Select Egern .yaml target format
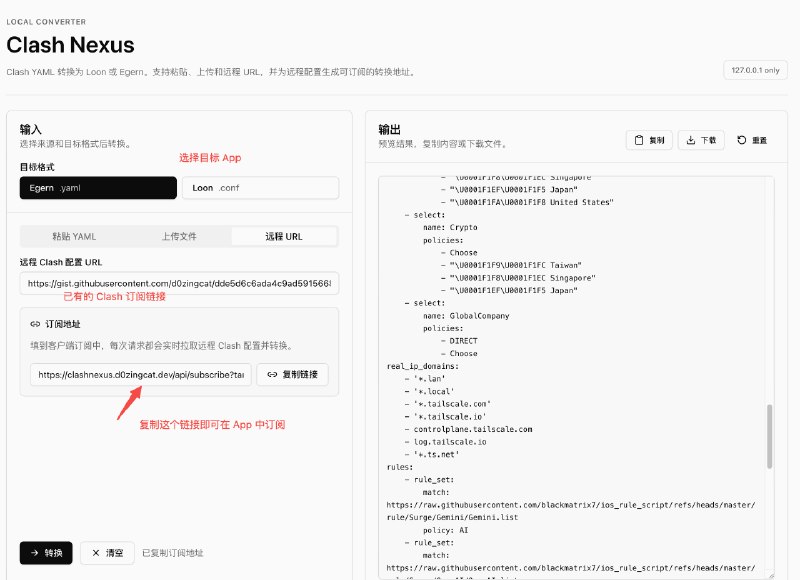800x580 pixels. [x=98, y=188]
